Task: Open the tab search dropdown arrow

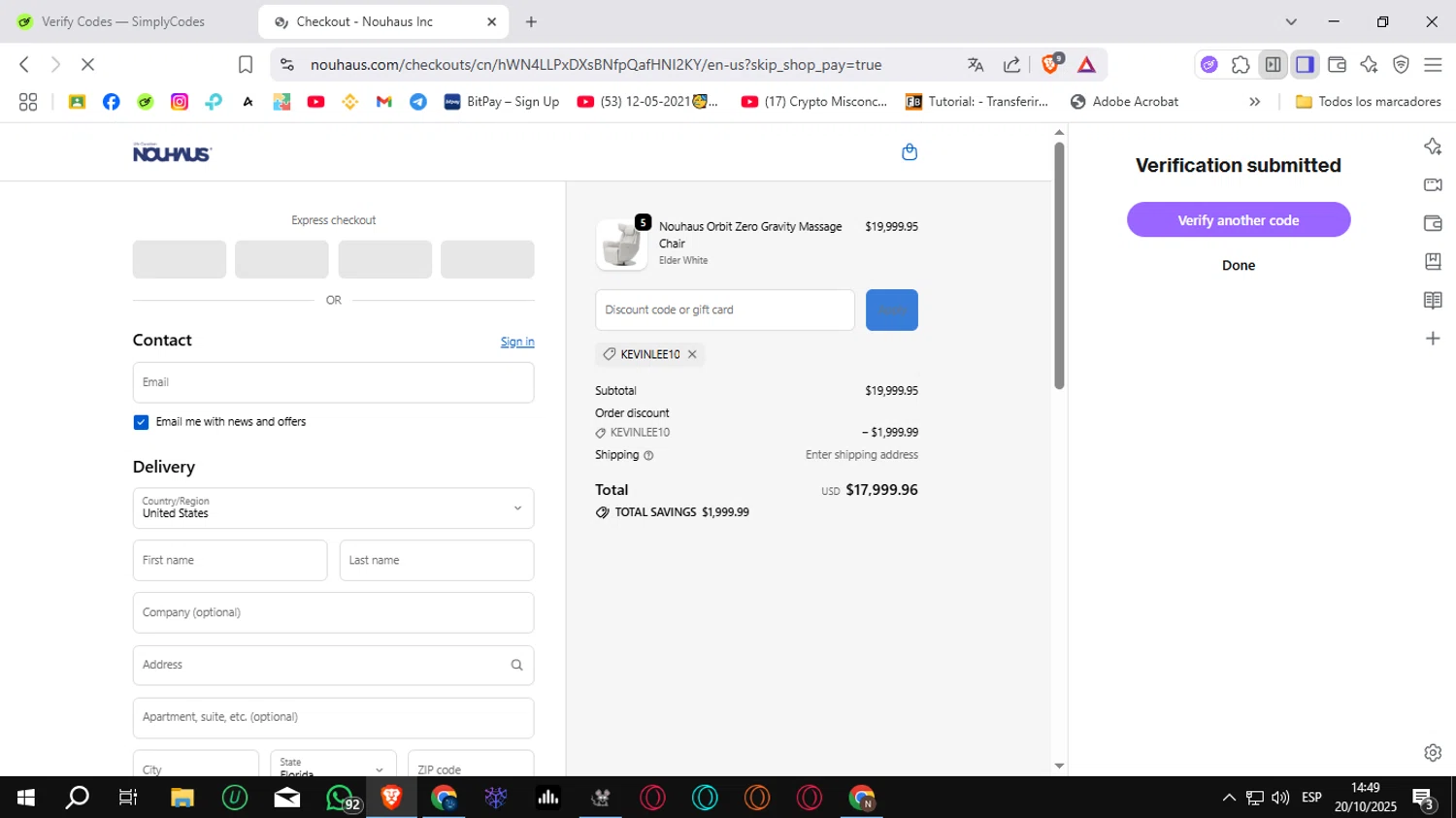Action: [x=1291, y=21]
